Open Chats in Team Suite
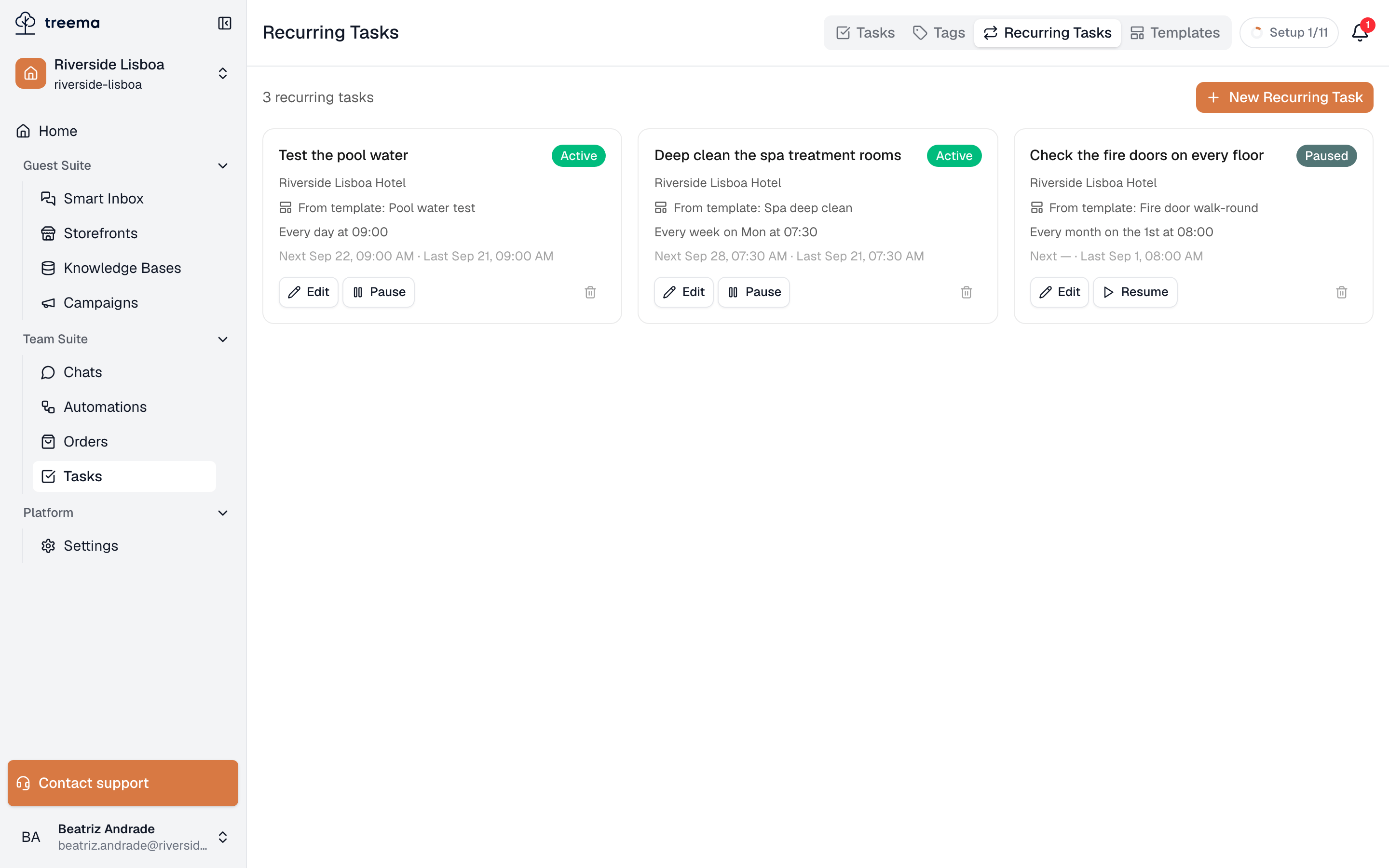The width and height of the screenshot is (1389, 868). click(124, 372)
